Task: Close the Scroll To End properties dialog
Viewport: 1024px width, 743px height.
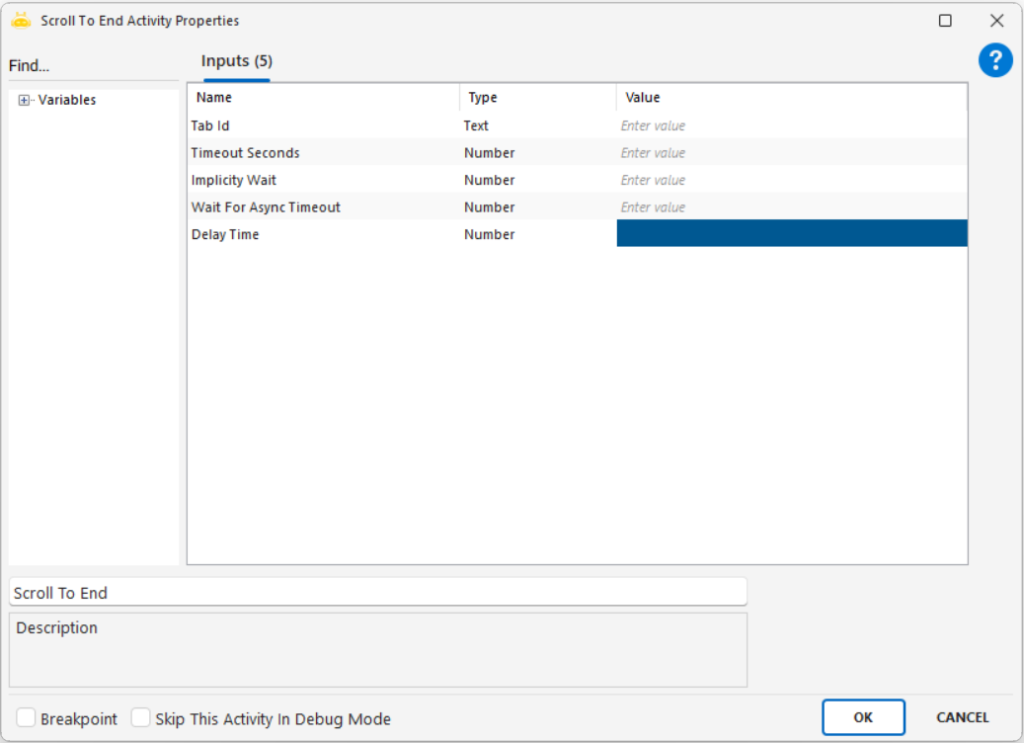Action: 996,20
